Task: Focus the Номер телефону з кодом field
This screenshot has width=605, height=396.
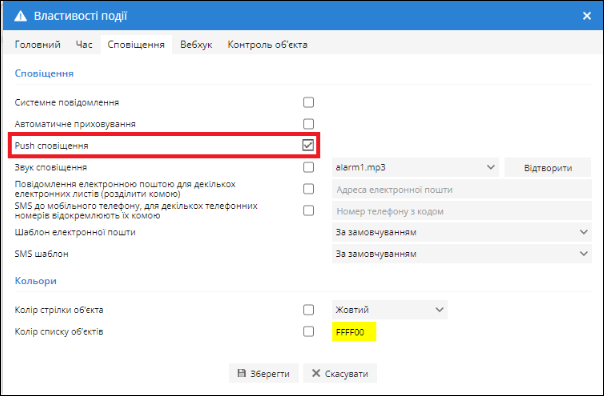Action: click(x=462, y=211)
